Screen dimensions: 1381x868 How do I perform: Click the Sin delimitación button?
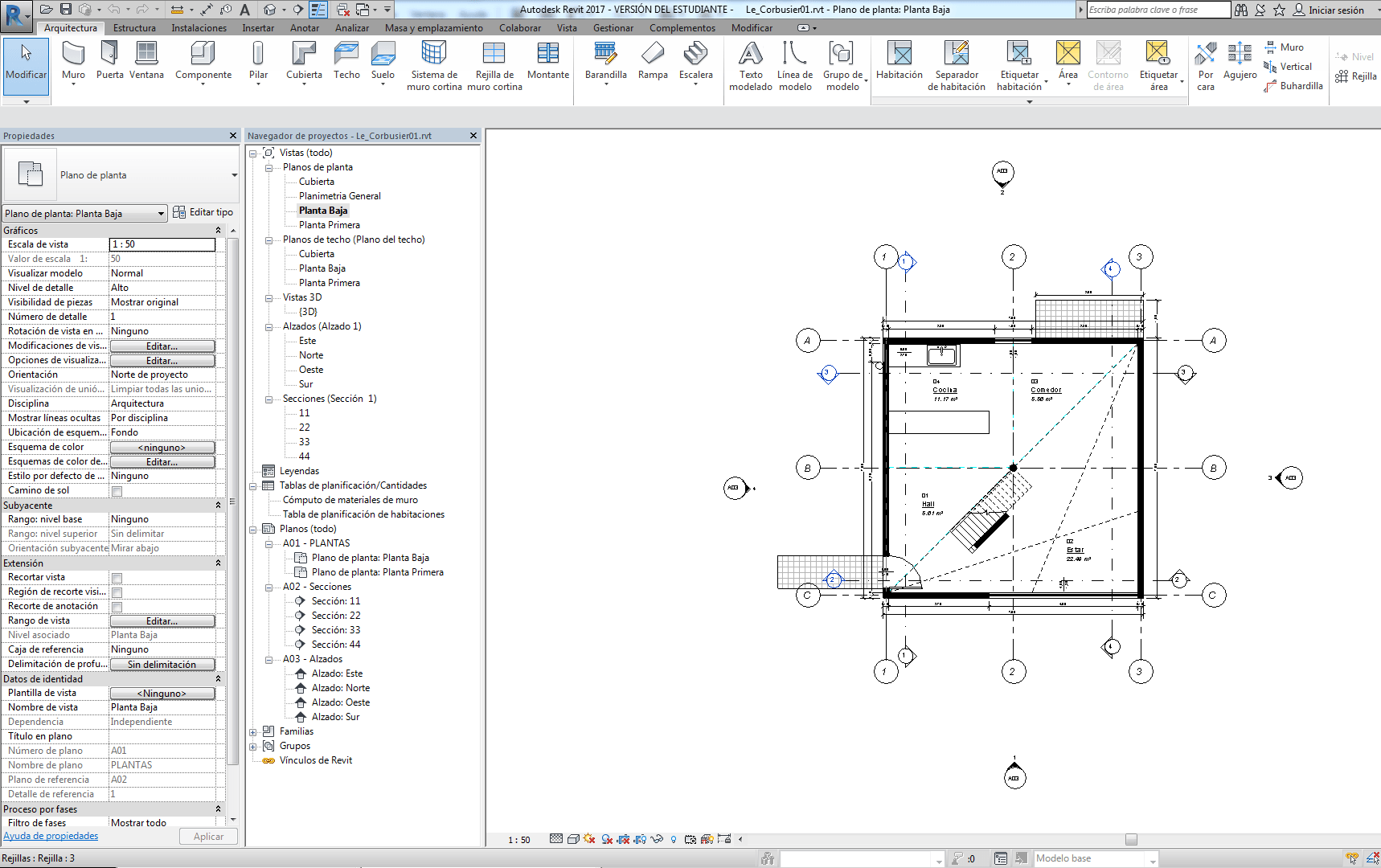pos(162,665)
